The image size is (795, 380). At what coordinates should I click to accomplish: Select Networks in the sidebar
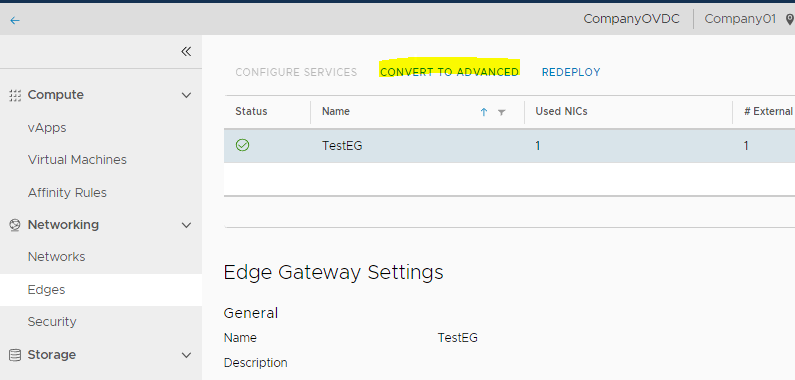tap(56, 257)
